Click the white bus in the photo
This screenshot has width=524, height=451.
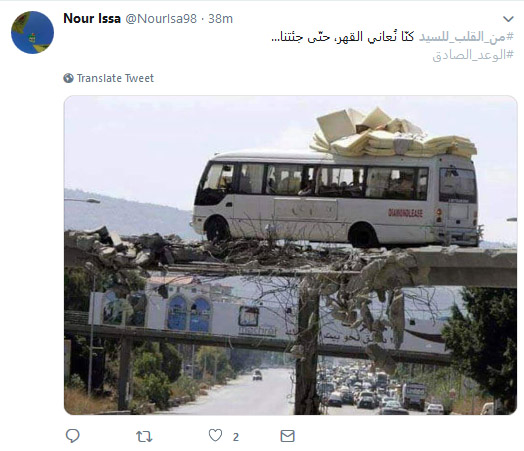[x=336, y=199]
